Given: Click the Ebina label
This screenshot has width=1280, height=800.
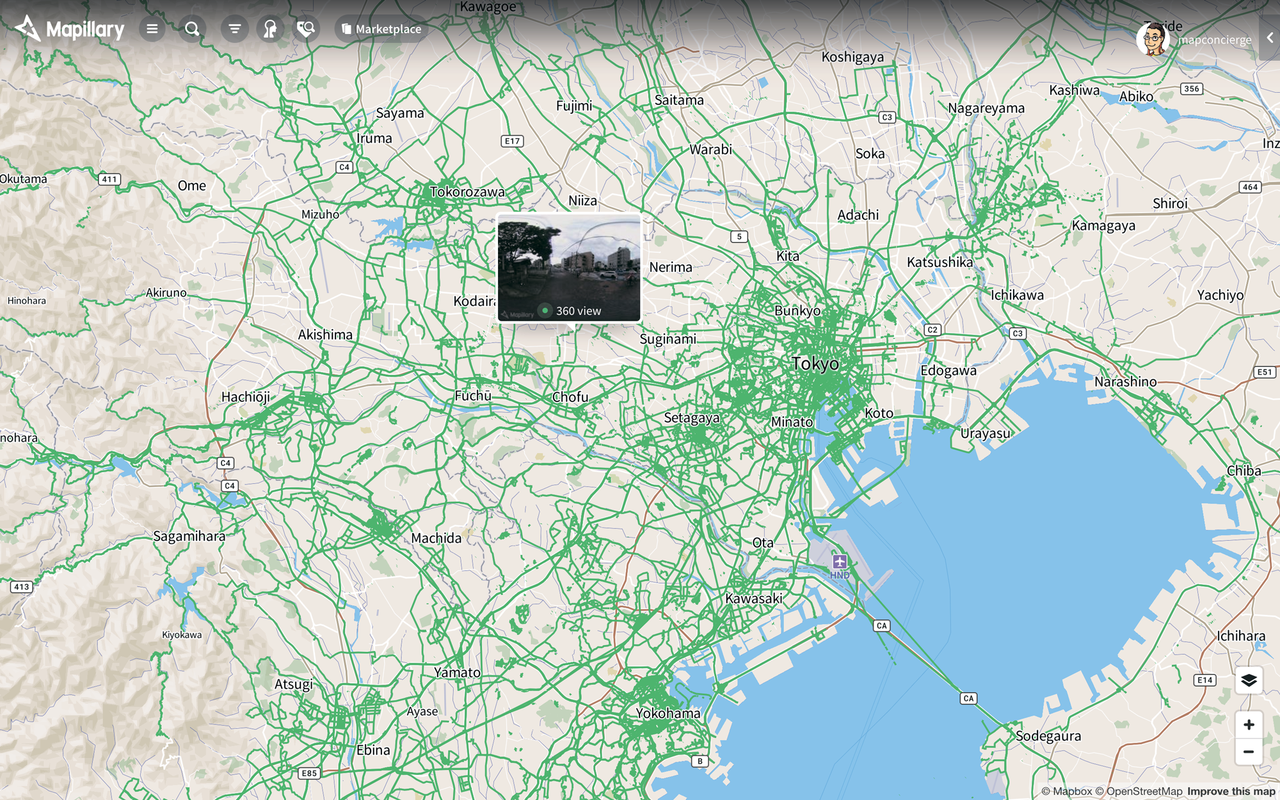Looking at the screenshot, I should [x=373, y=750].
